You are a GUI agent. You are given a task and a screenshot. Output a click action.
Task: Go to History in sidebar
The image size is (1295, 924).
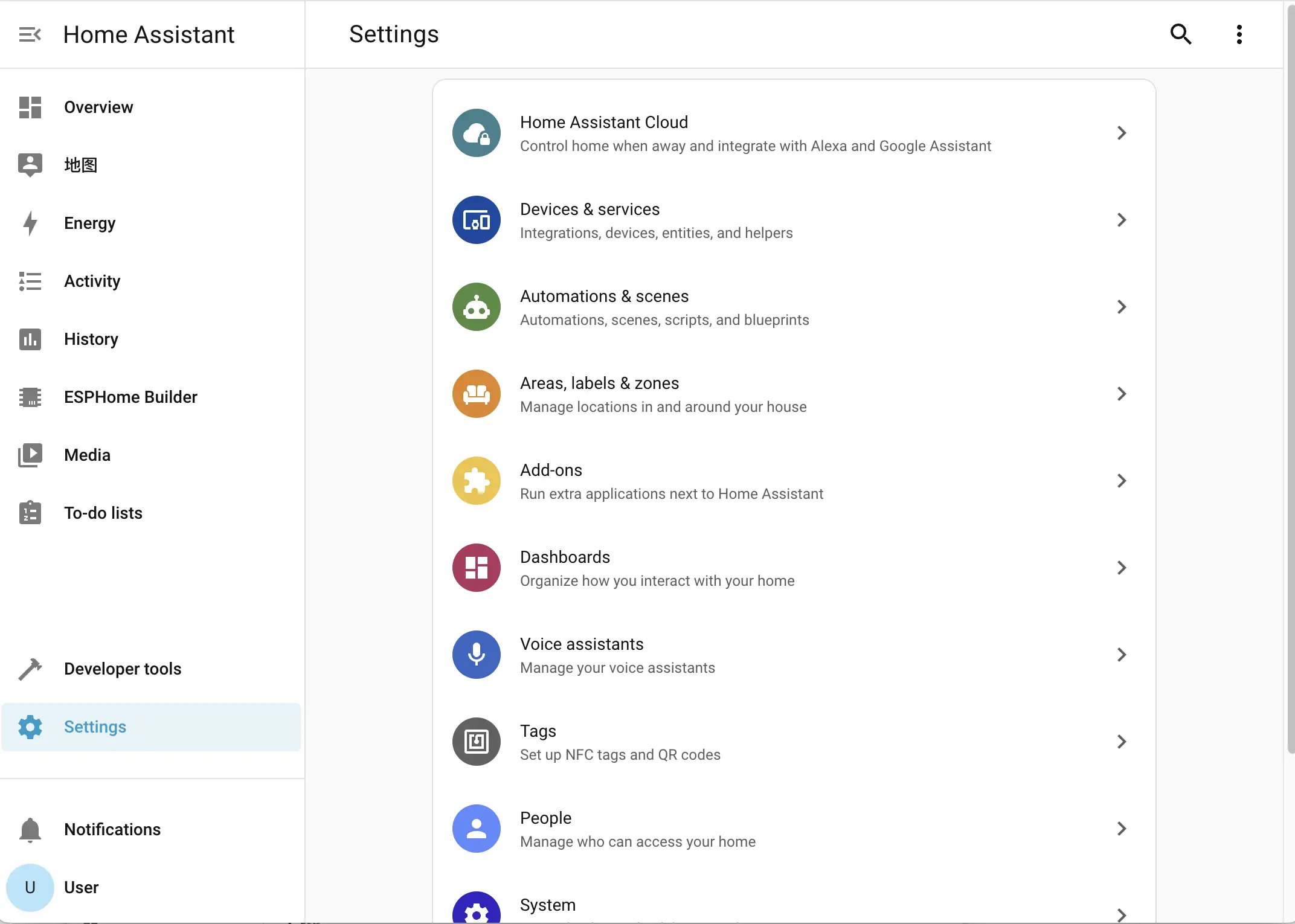[91, 339]
